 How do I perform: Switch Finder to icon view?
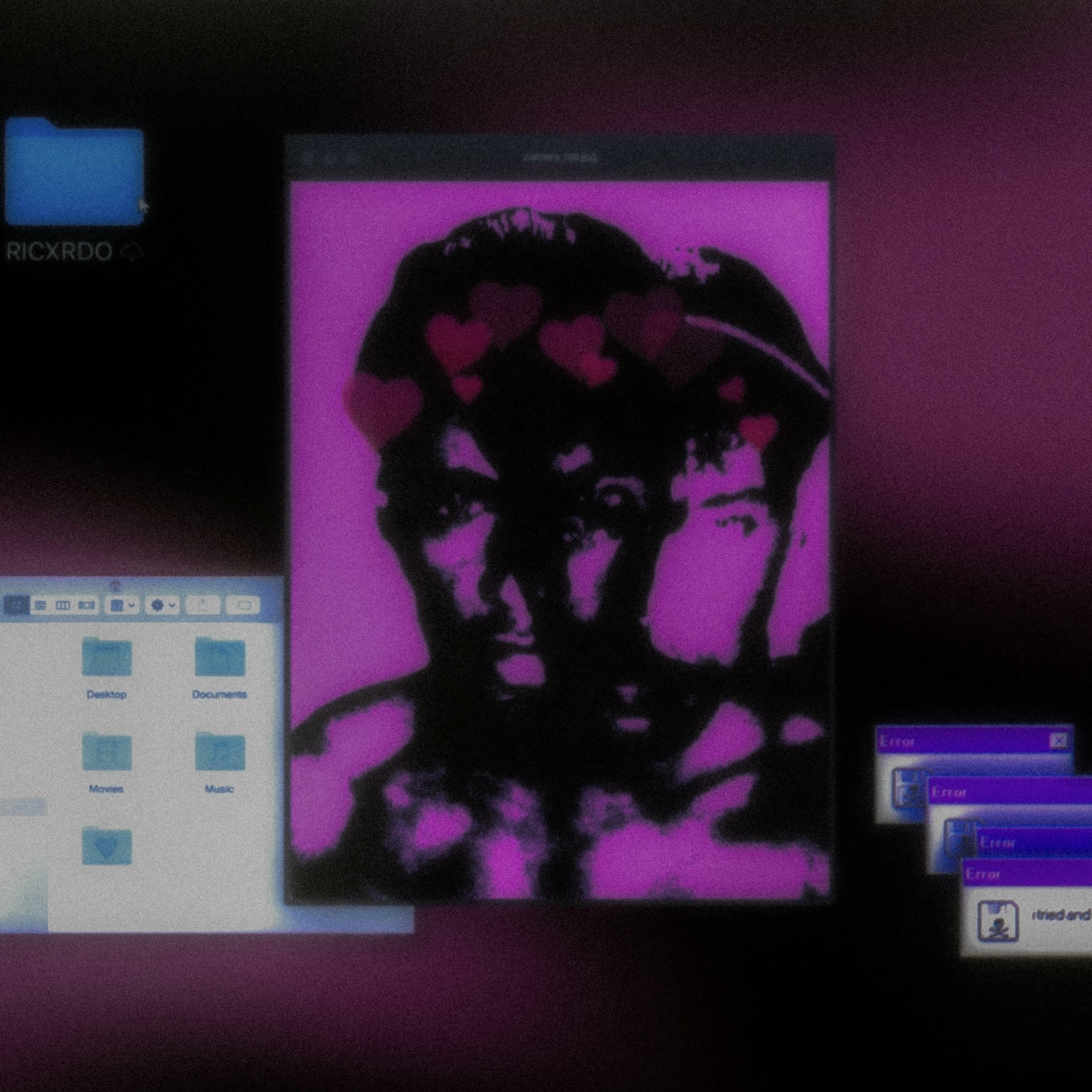point(16,605)
